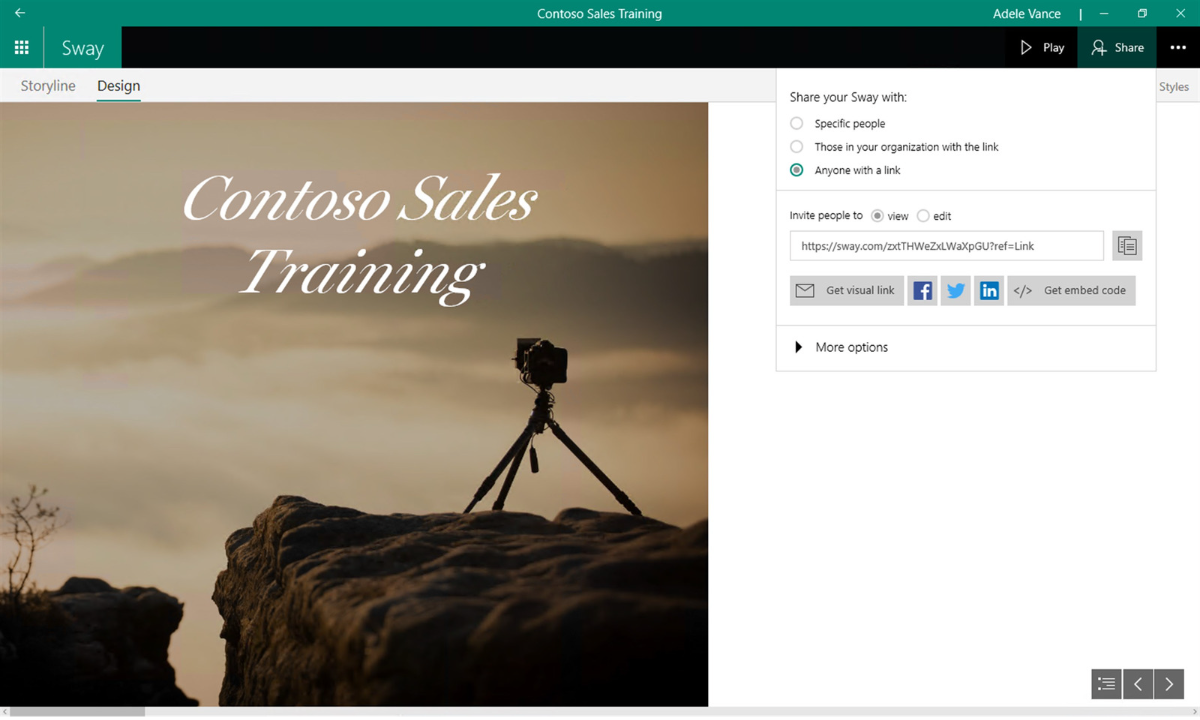Copy the share link using the copy icon
Screen dimensions: 1200x720
click(1127, 245)
